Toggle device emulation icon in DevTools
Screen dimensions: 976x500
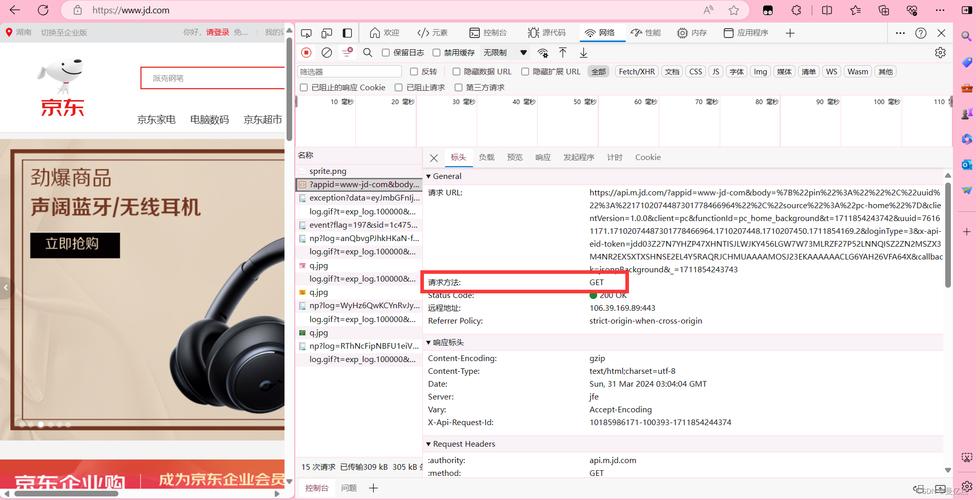click(327, 33)
